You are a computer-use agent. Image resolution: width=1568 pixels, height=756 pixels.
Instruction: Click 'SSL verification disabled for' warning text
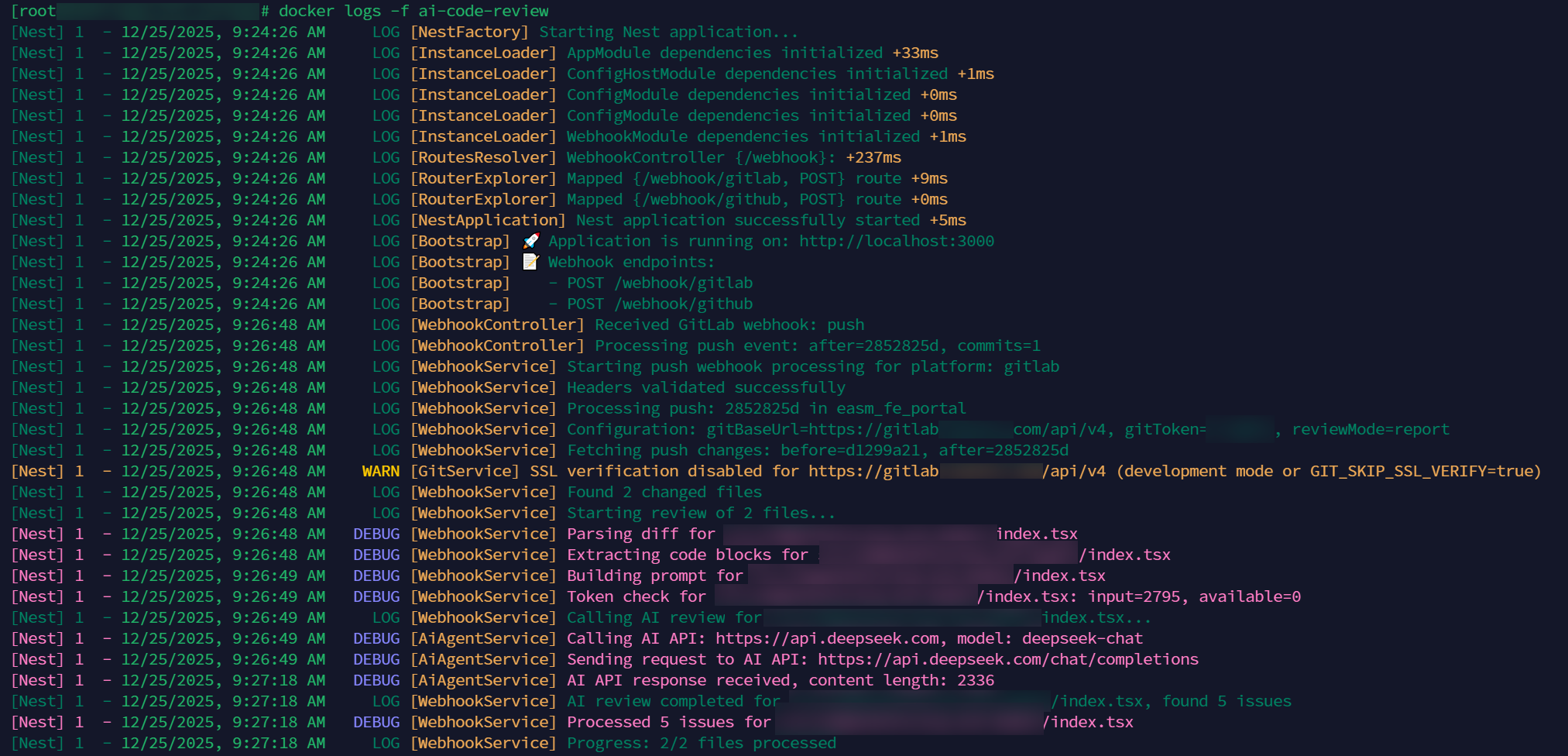664,471
